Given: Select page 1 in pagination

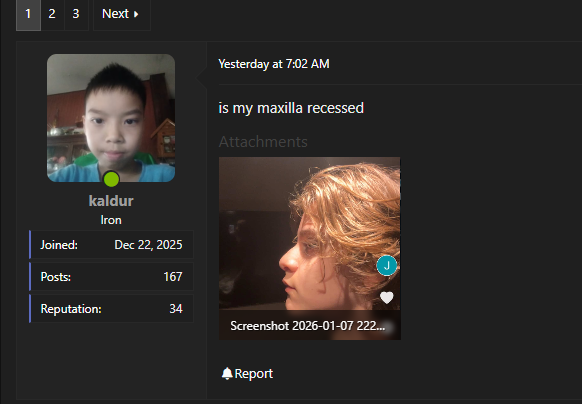Looking at the screenshot, I should coord(28,14).
